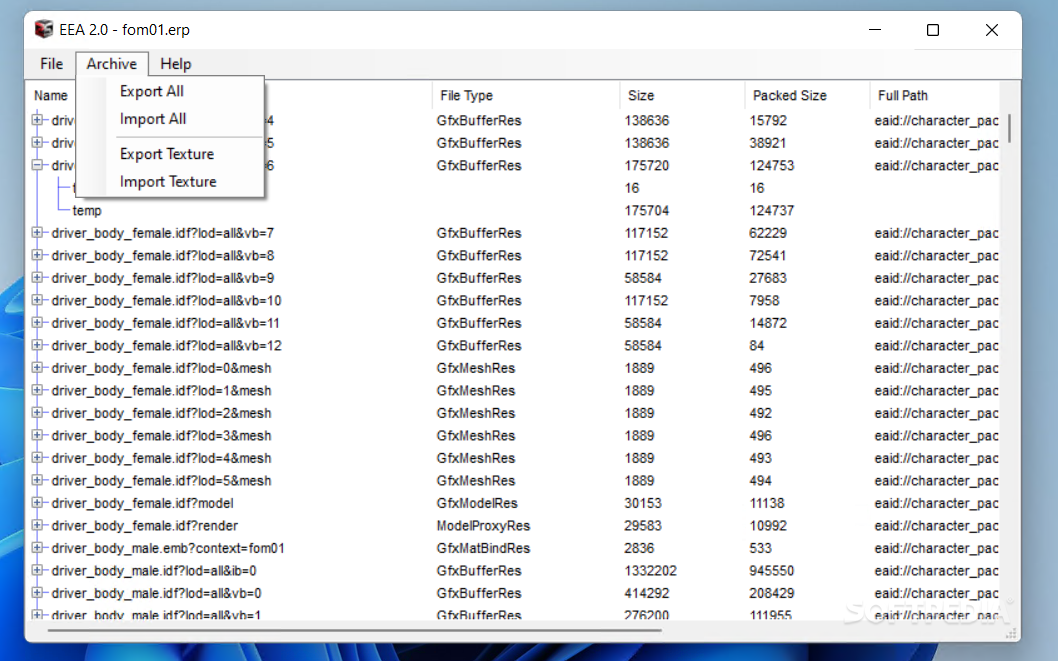
Task: Sort by the Name column header
Action: coord(51,96)
